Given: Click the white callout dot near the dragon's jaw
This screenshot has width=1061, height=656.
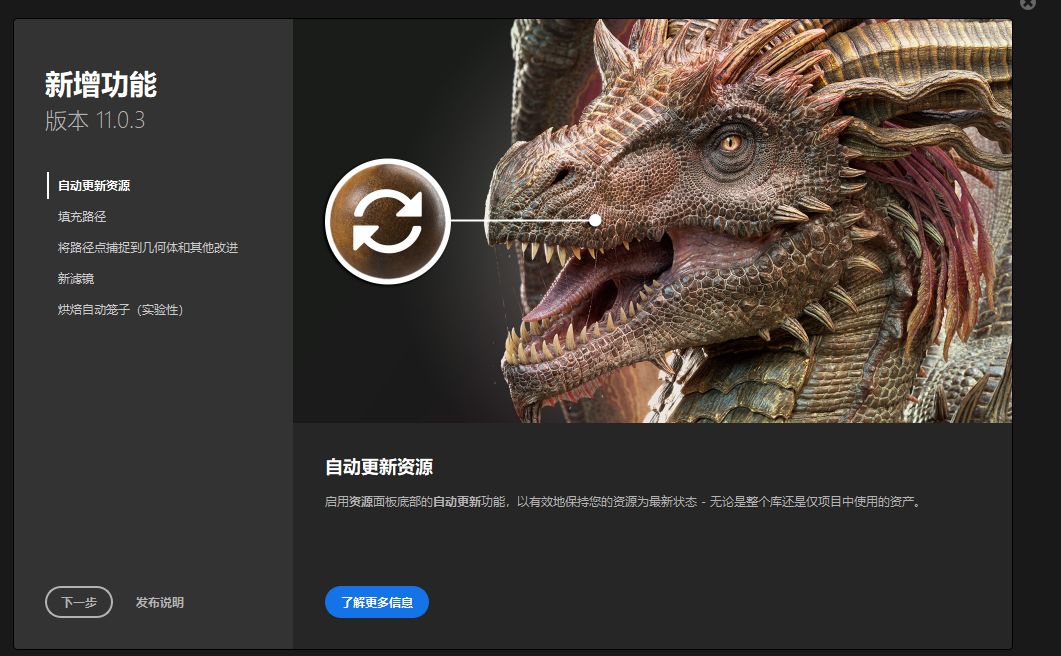Looking at the screenshot, I should click(596, 219).
